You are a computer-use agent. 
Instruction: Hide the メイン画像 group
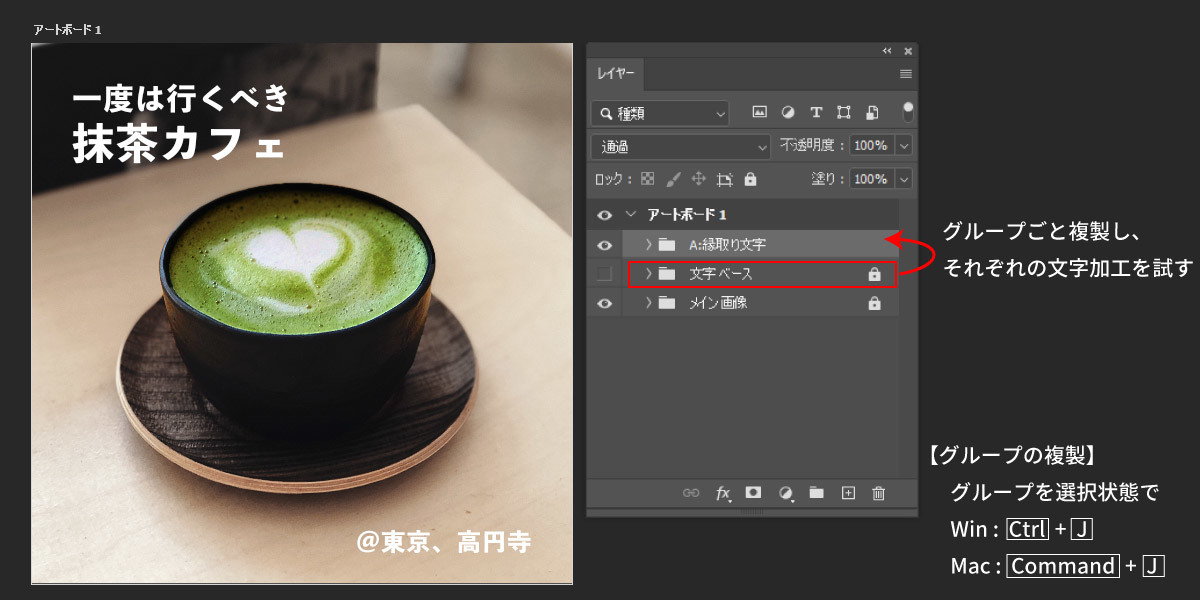(604, 303)
